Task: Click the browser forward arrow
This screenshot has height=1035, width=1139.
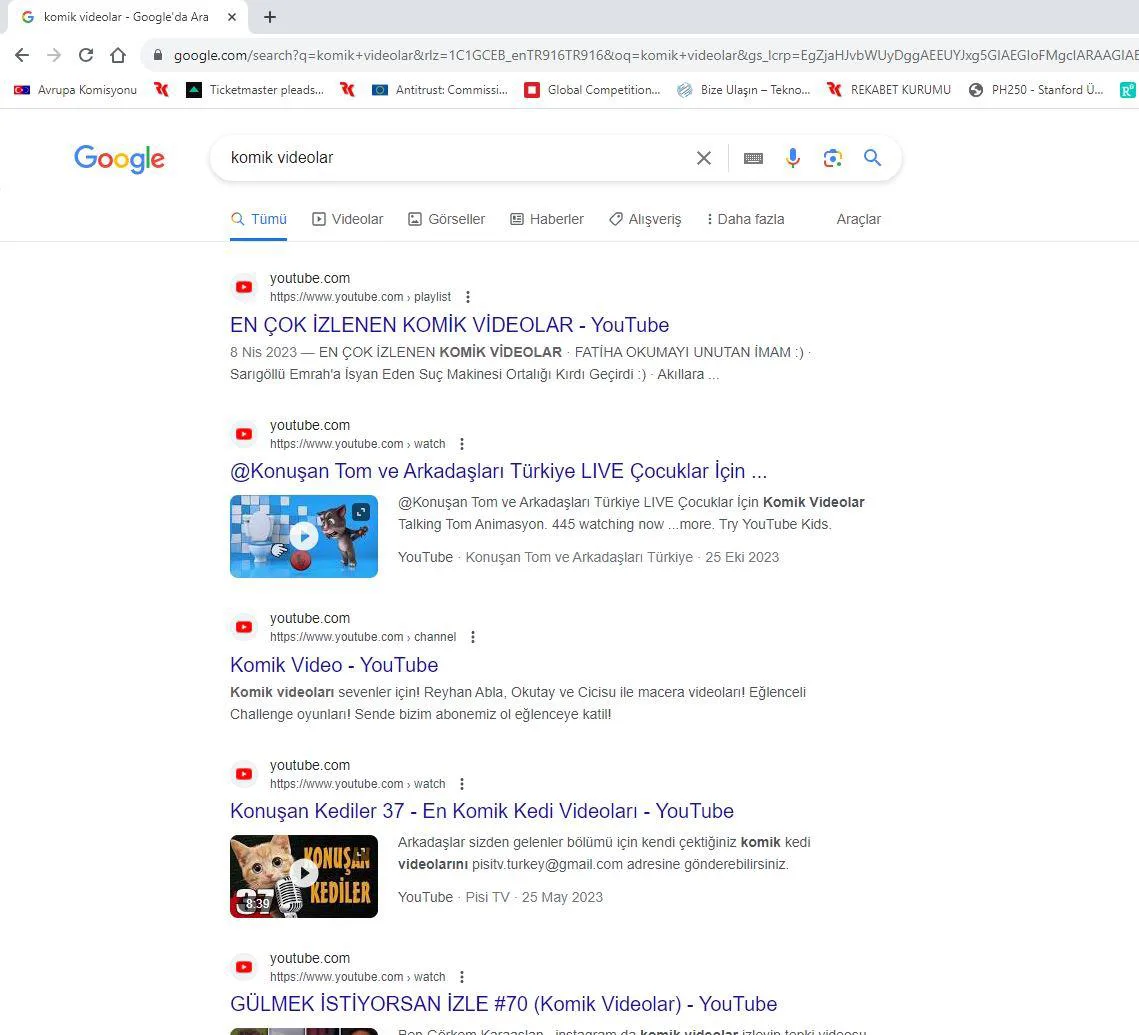Action: [54, 55]
